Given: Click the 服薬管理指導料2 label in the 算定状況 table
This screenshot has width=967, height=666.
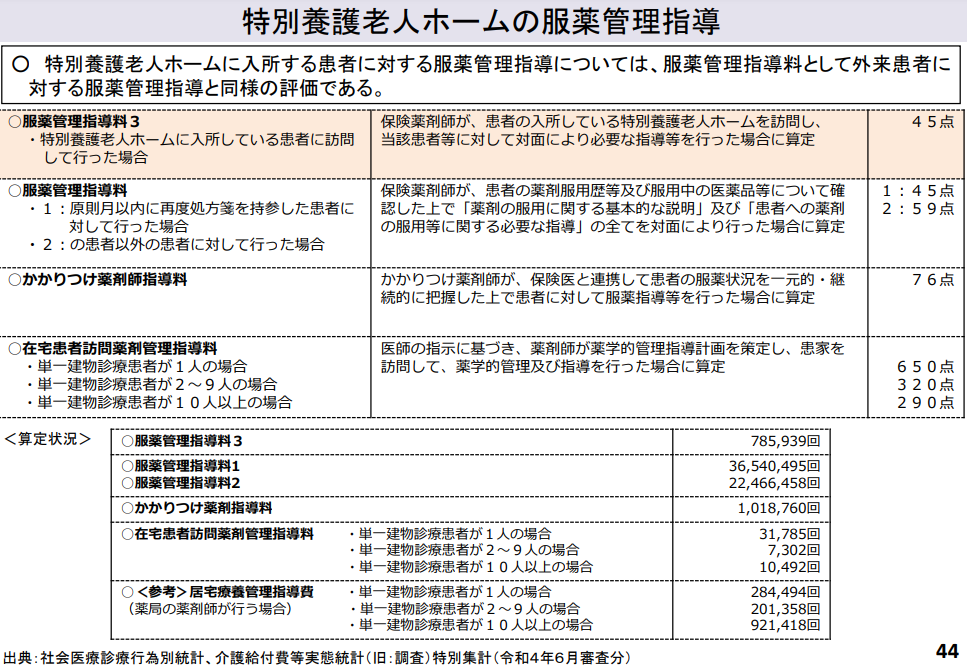Looking at the screenshot, I should pos(180,483).
